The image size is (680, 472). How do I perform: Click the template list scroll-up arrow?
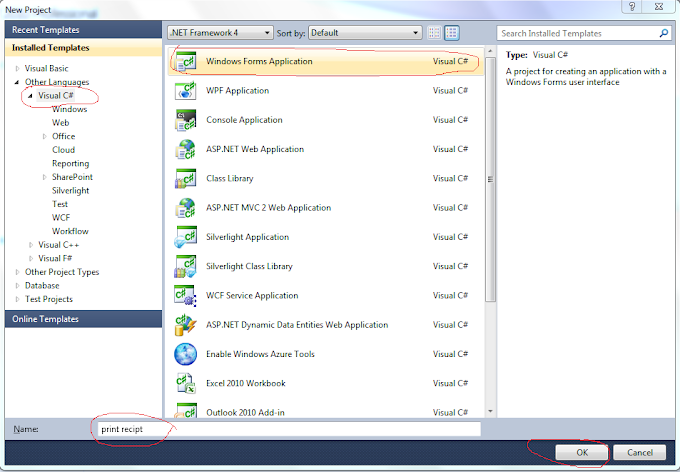click(x=490, y=51)
